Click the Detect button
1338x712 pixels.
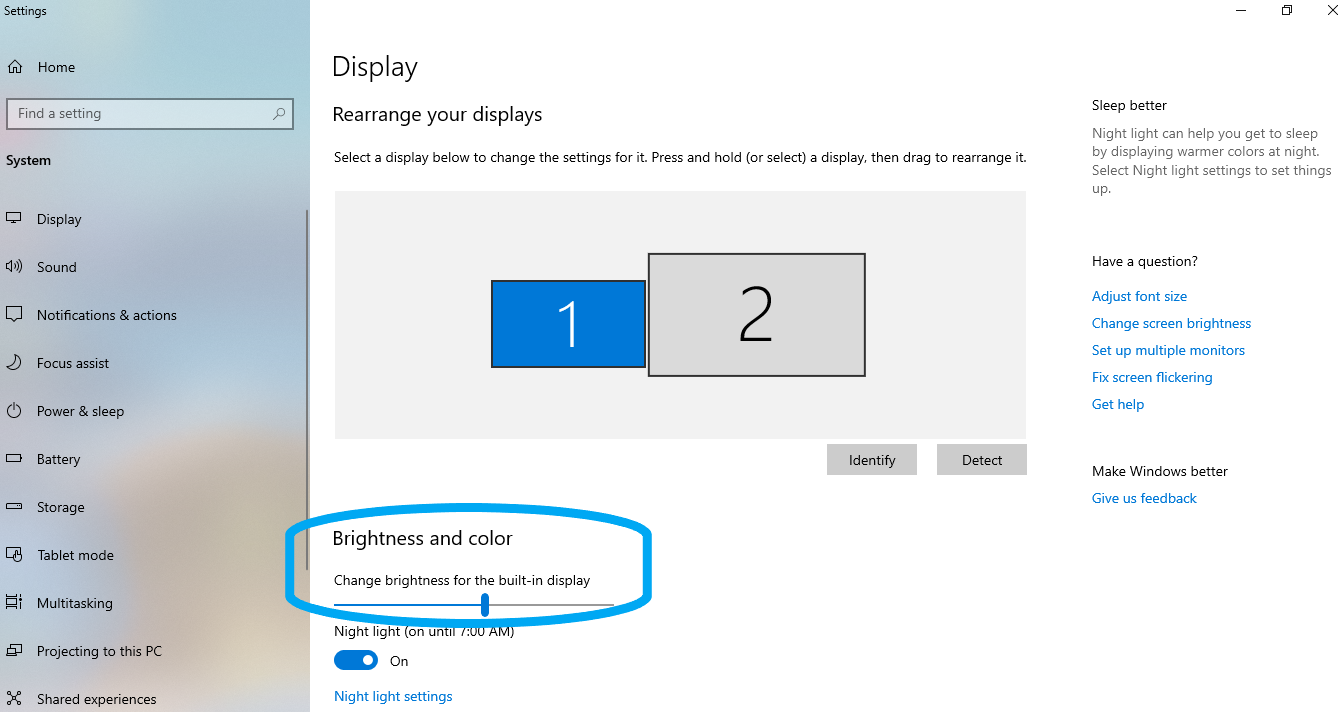982,460
